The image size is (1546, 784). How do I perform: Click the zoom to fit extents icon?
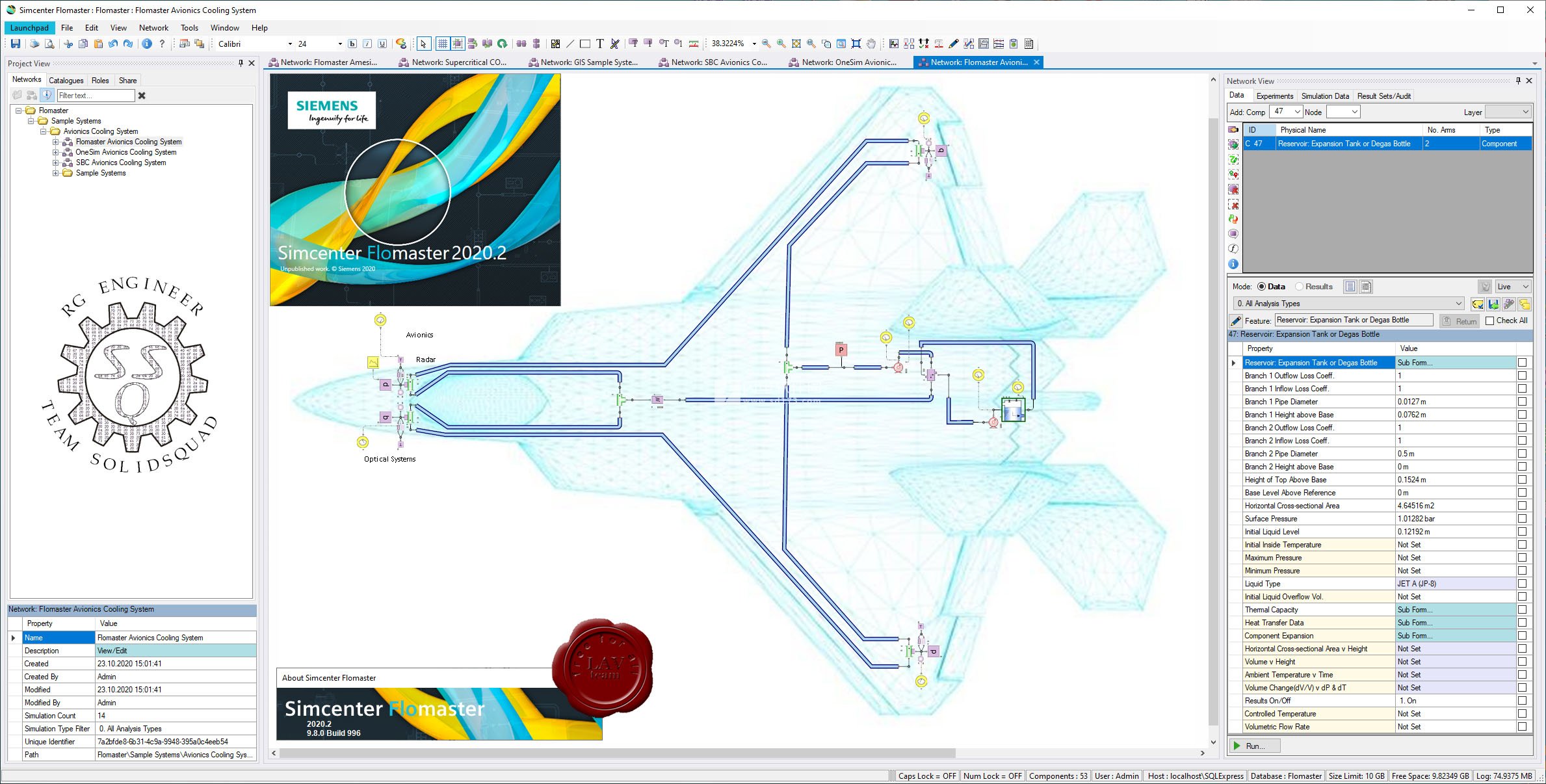pos(796,44)
